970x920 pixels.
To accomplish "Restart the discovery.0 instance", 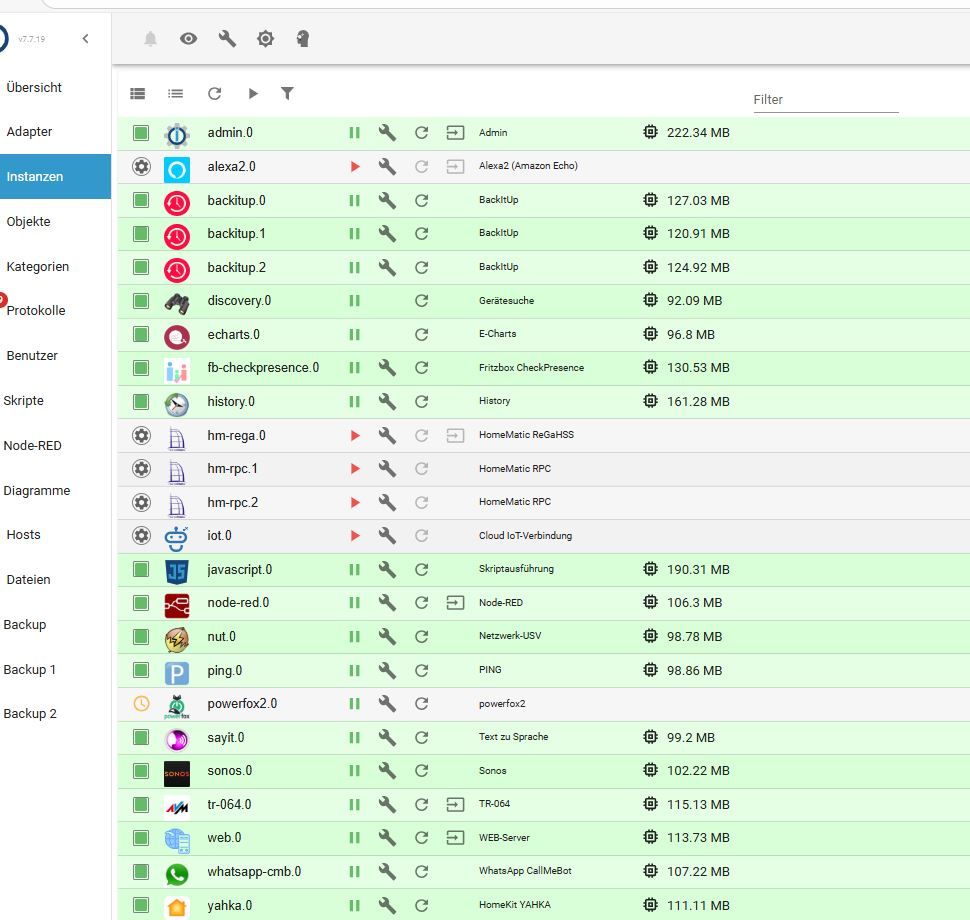I will pos(422,301).
